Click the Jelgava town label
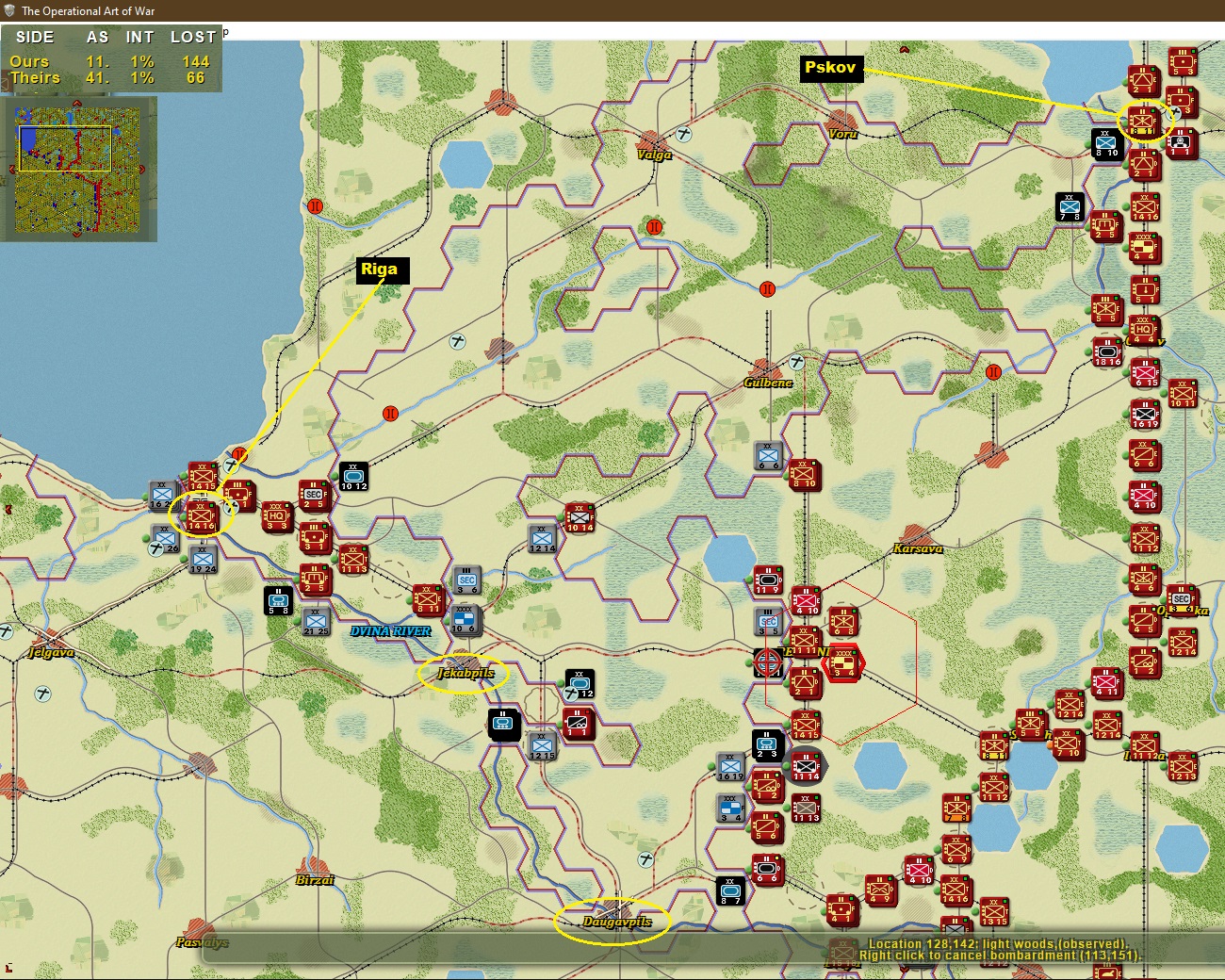The width and height of the screenshot is (1225, 980). click(51, 652)
